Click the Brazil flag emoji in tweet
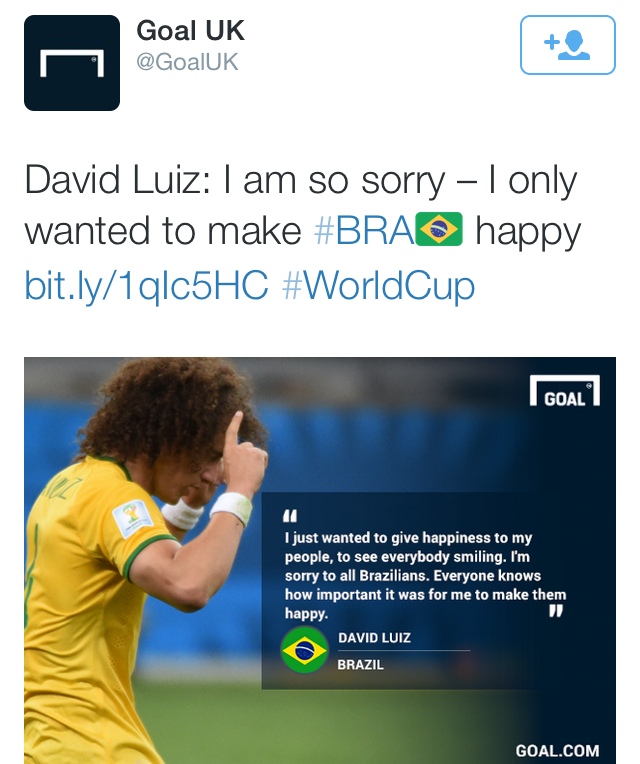Image resolution: width=640 pixels, height=764 pixels. click(x=439, y=229)
